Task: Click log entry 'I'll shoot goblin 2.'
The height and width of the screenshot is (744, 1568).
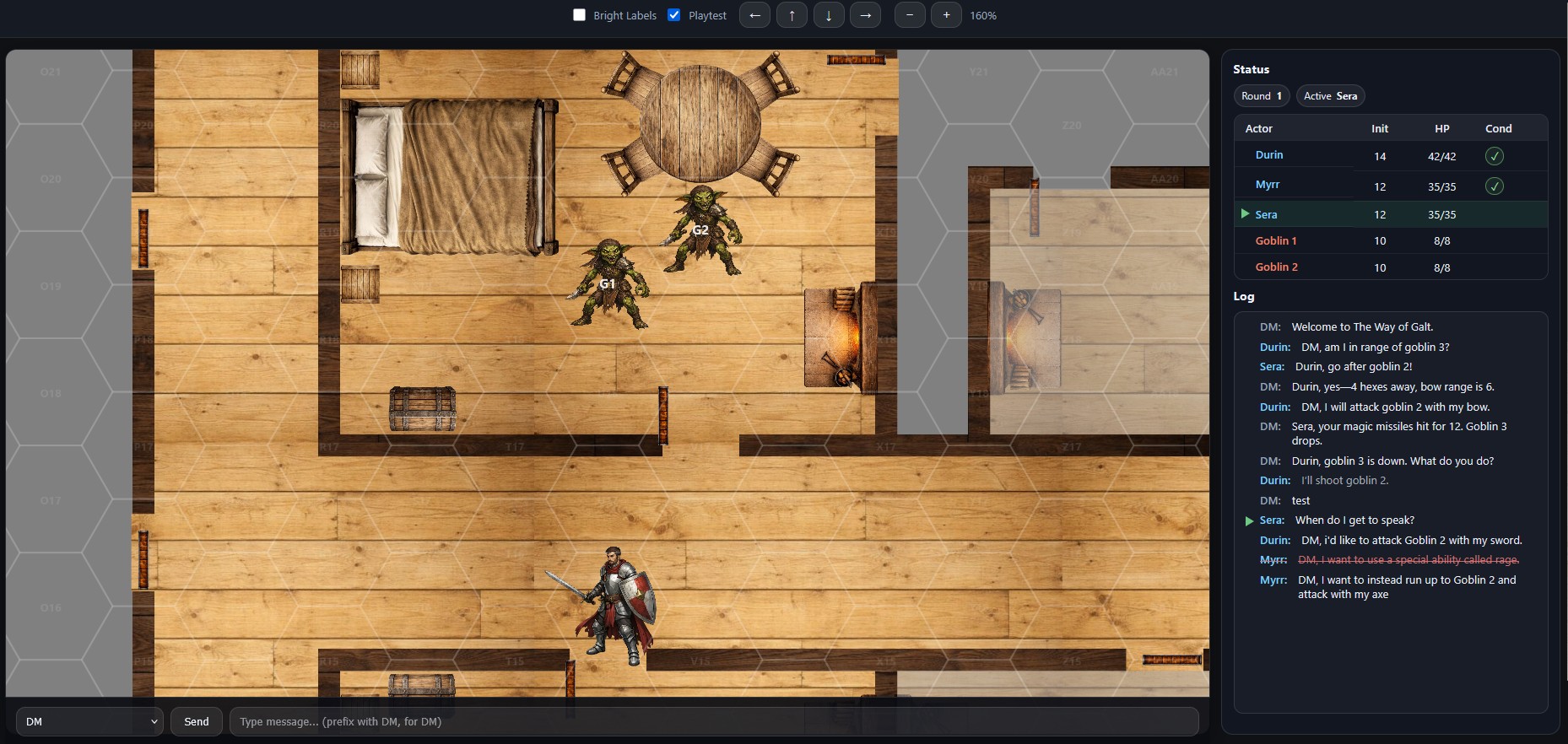Action: (1344, 481)
